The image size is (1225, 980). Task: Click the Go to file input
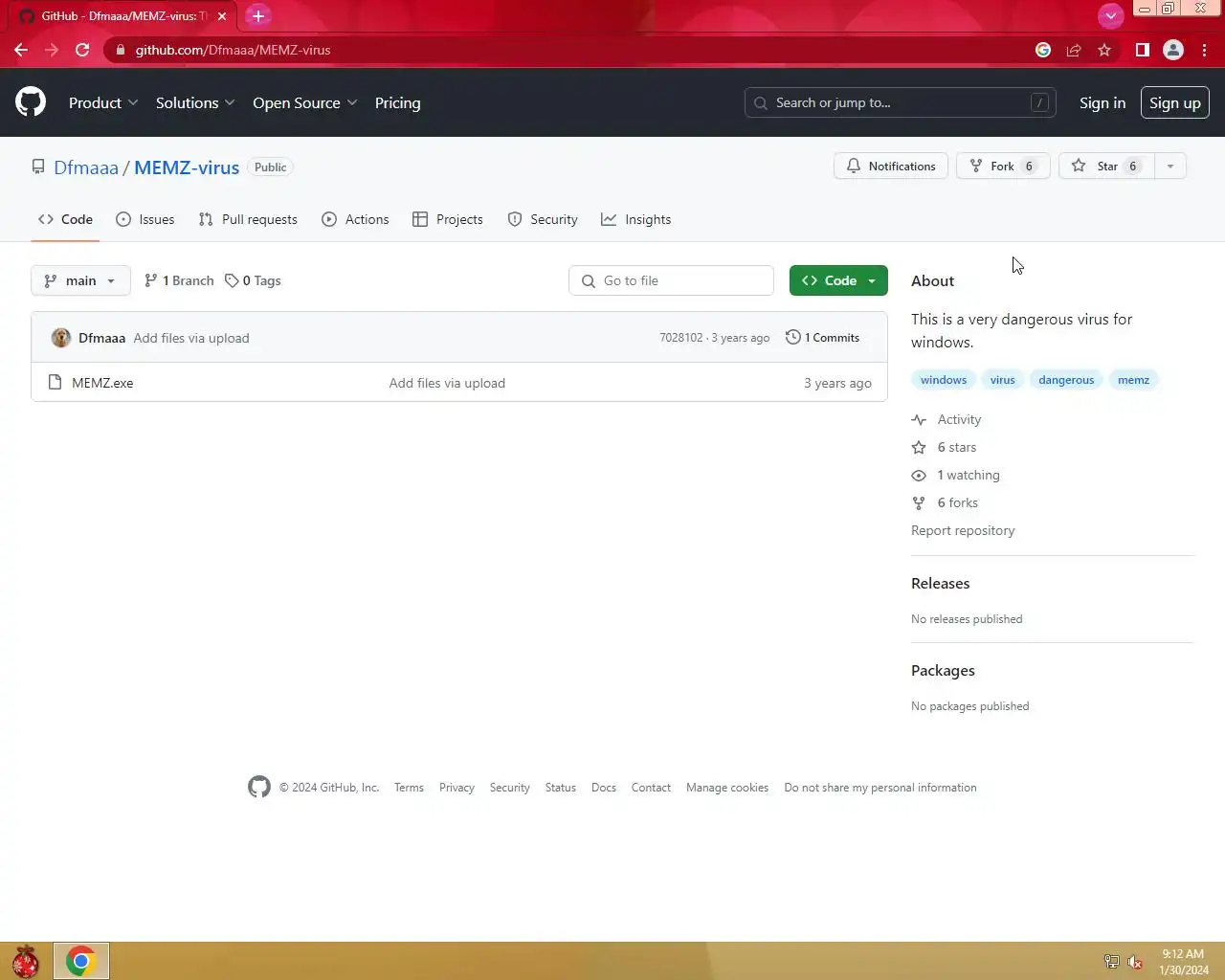click(x=671, y=280)
